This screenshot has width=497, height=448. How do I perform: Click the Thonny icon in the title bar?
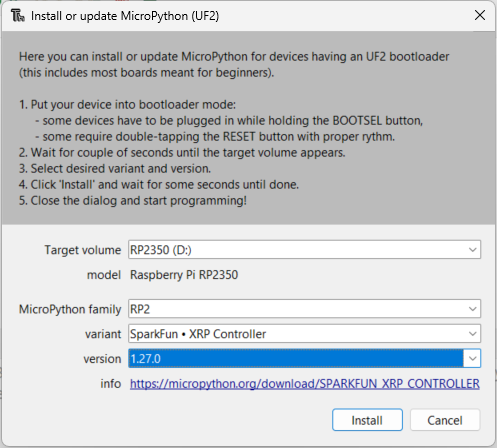tap(18, 16)
